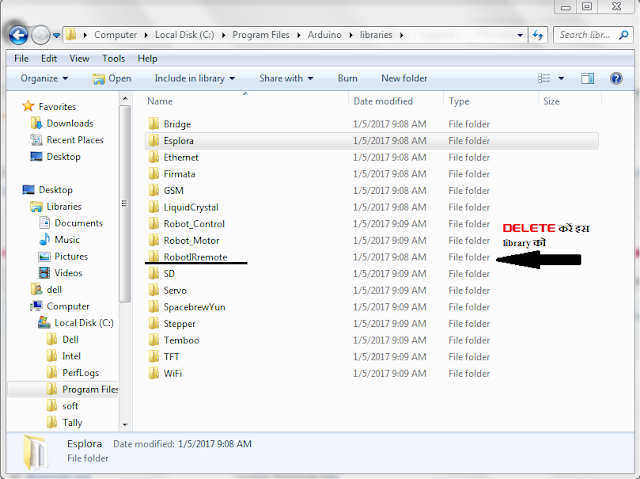Viewport: 640px width, 479px height.
Task: Sort by the Size column header
Action: click(x=551, y=101)
